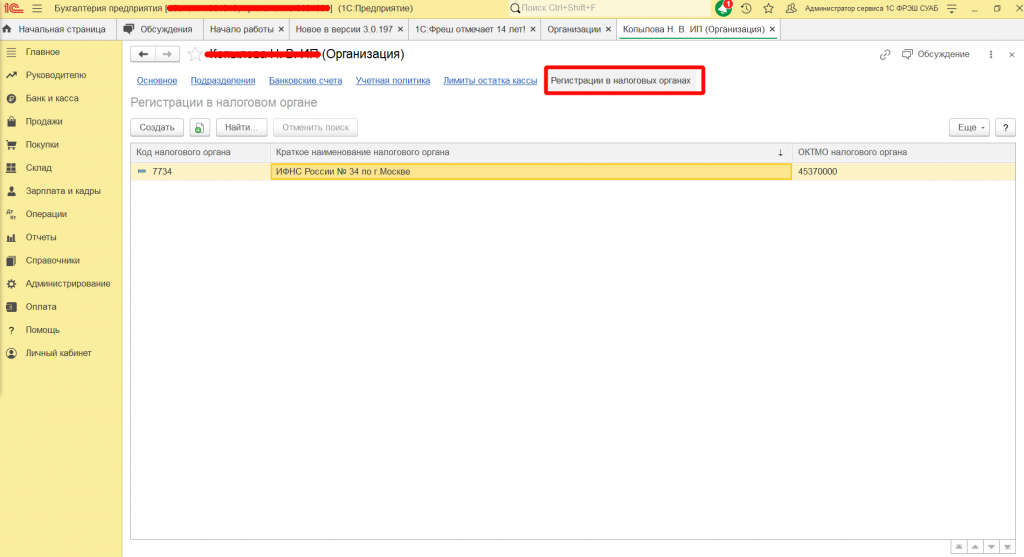Move up one row with list arrow
Screen dimensions: 1024x557
(975, 547)
